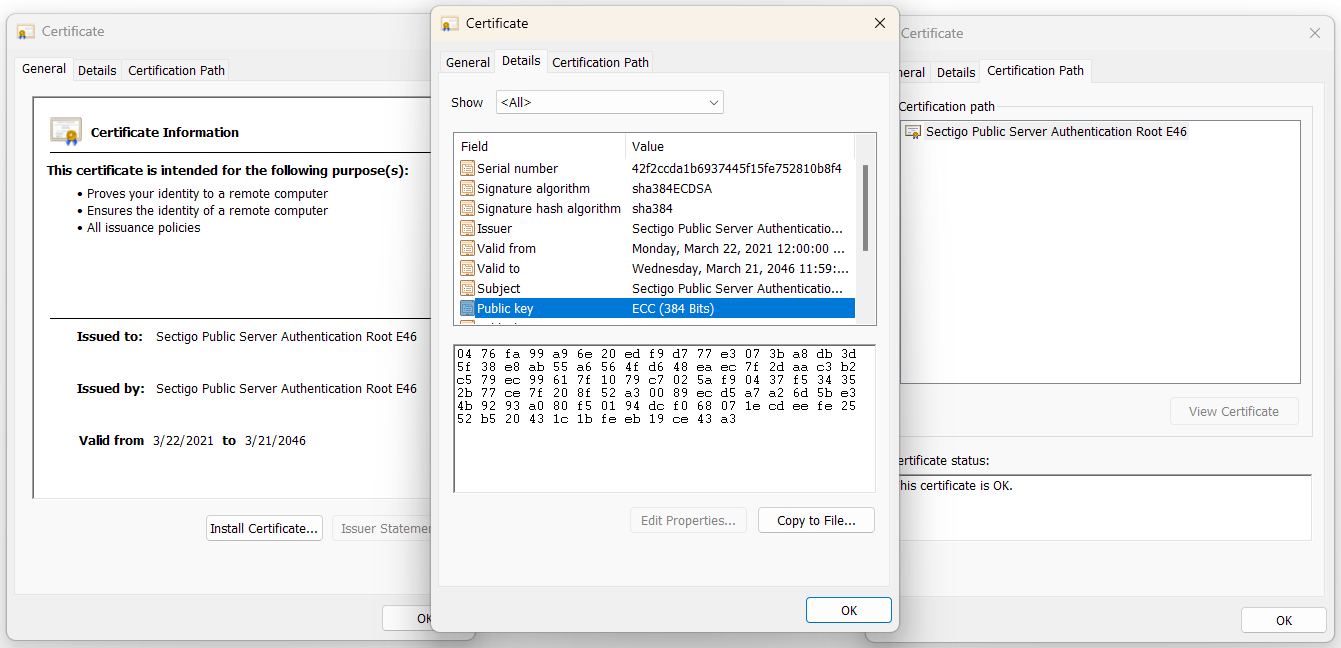Click the Copy to File button
The image size is (1341, 648).
coord(816,520)
